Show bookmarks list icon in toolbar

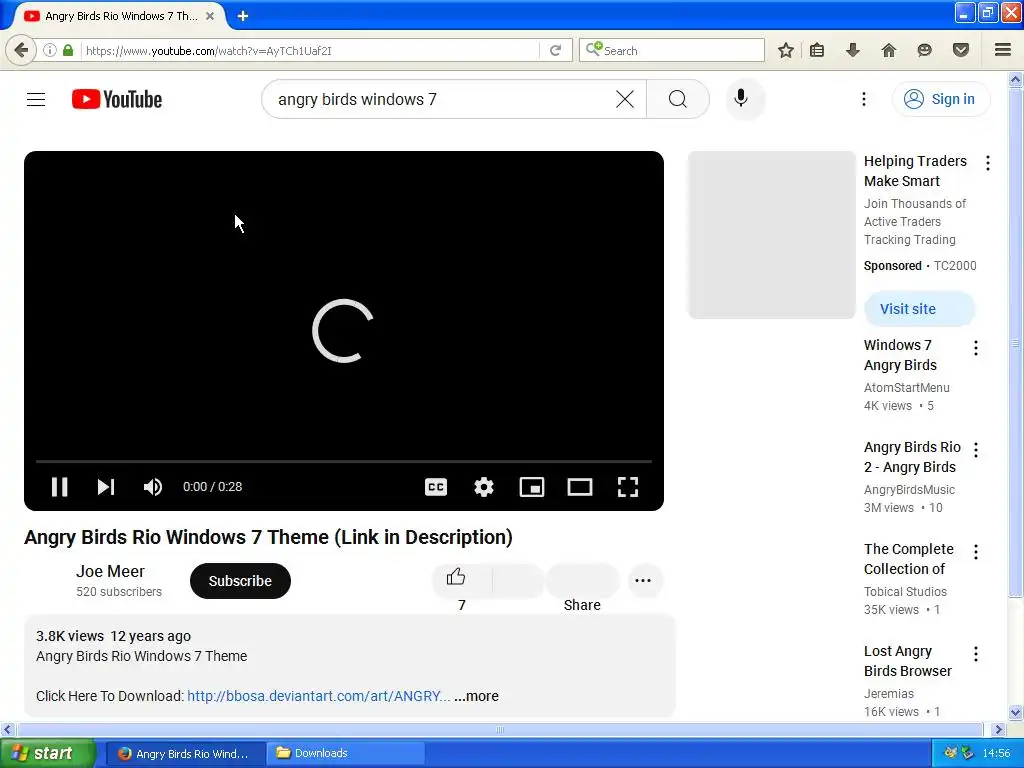pyautogui.click(x=816, y=50)
